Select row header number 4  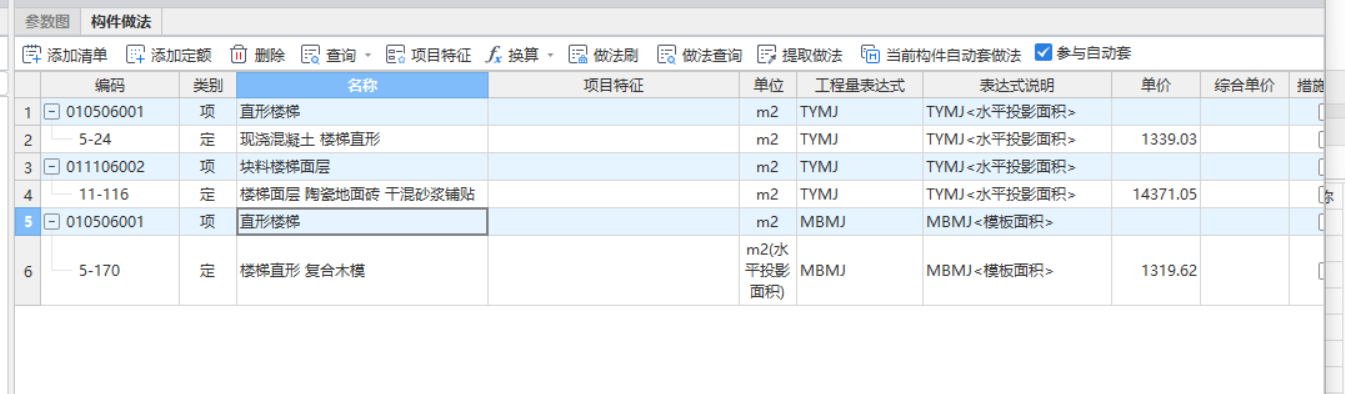pyautogui.click(x=28, y=194)
